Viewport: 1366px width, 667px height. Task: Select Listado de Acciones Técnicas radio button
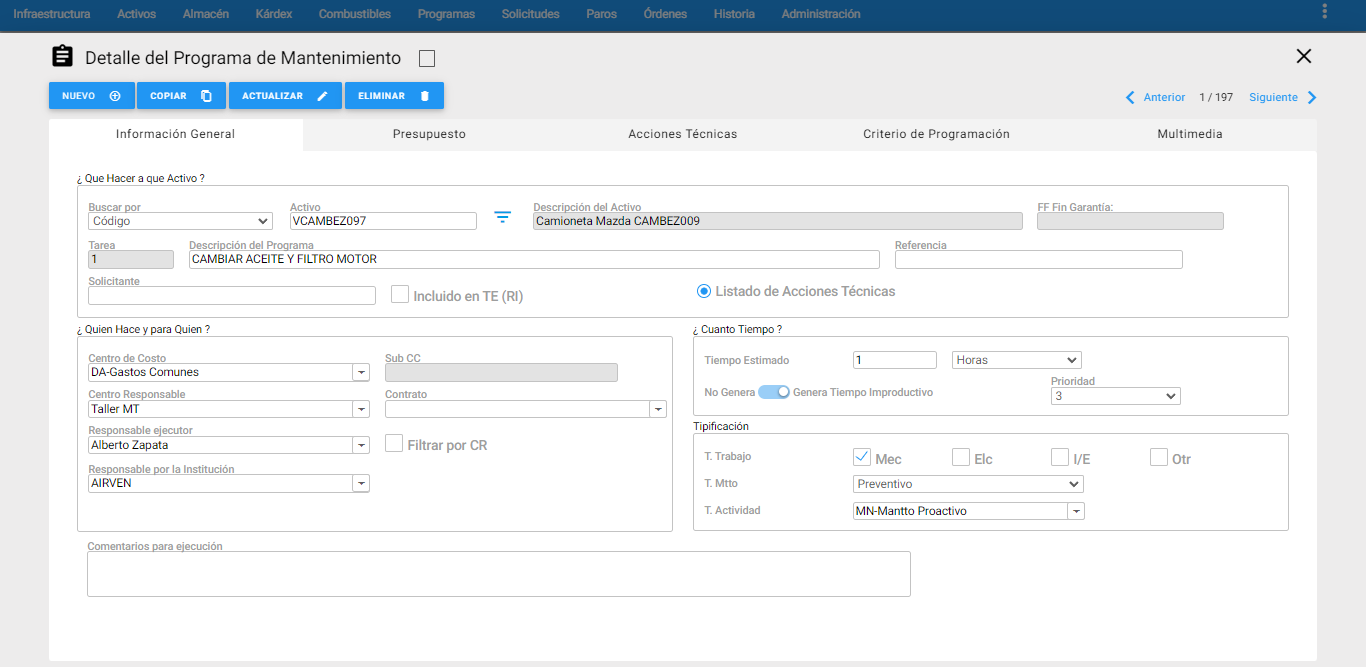tap(704, 291)
